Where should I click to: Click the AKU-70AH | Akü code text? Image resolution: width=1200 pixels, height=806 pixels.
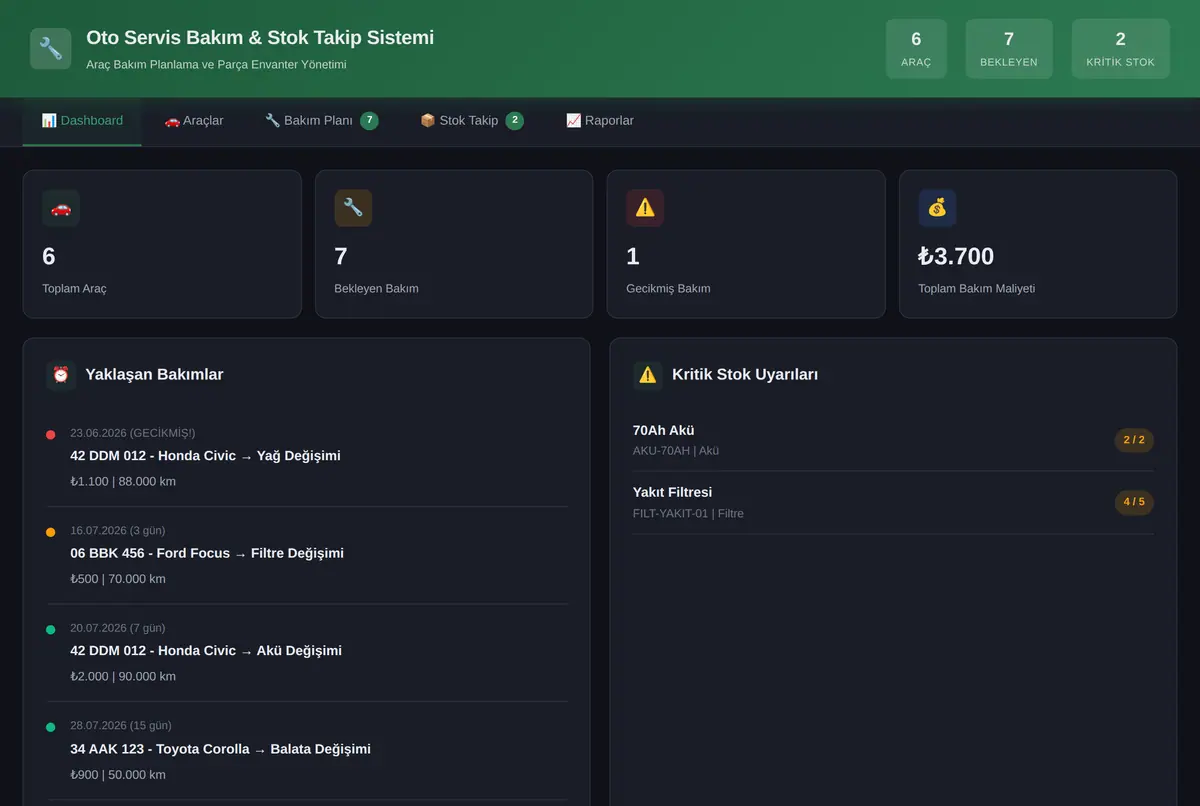[676, 451]
